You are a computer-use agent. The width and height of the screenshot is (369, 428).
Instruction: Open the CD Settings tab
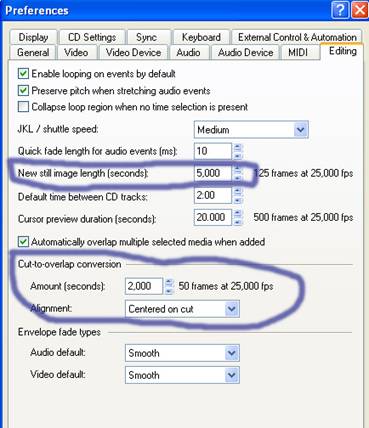click(x=92, y=37)
